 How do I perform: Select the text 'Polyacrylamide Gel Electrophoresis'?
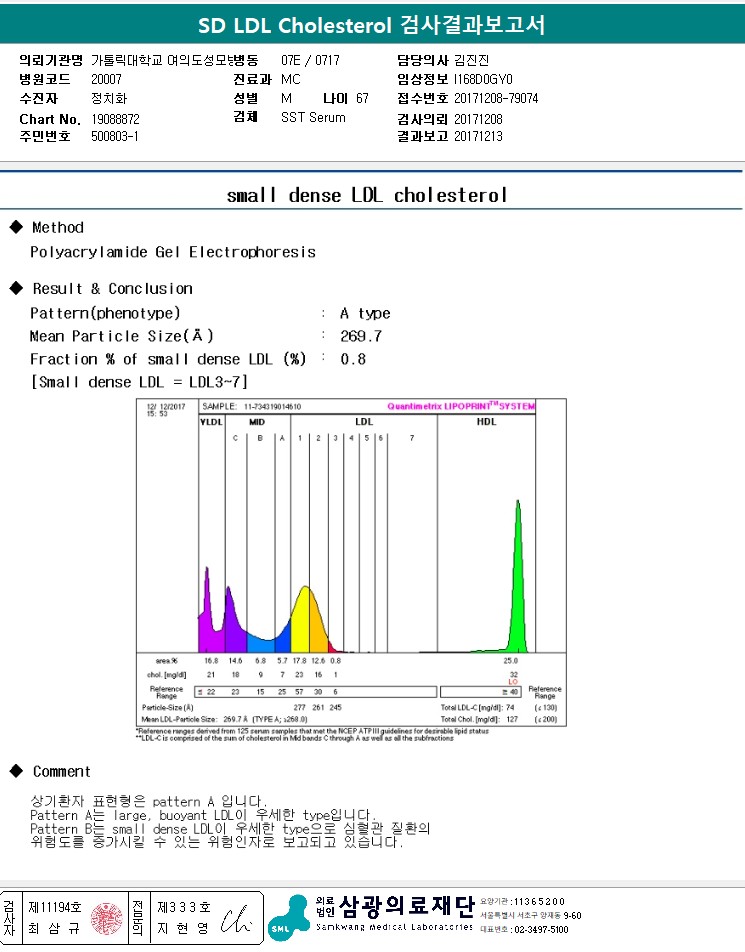click(x=173, y=252)
